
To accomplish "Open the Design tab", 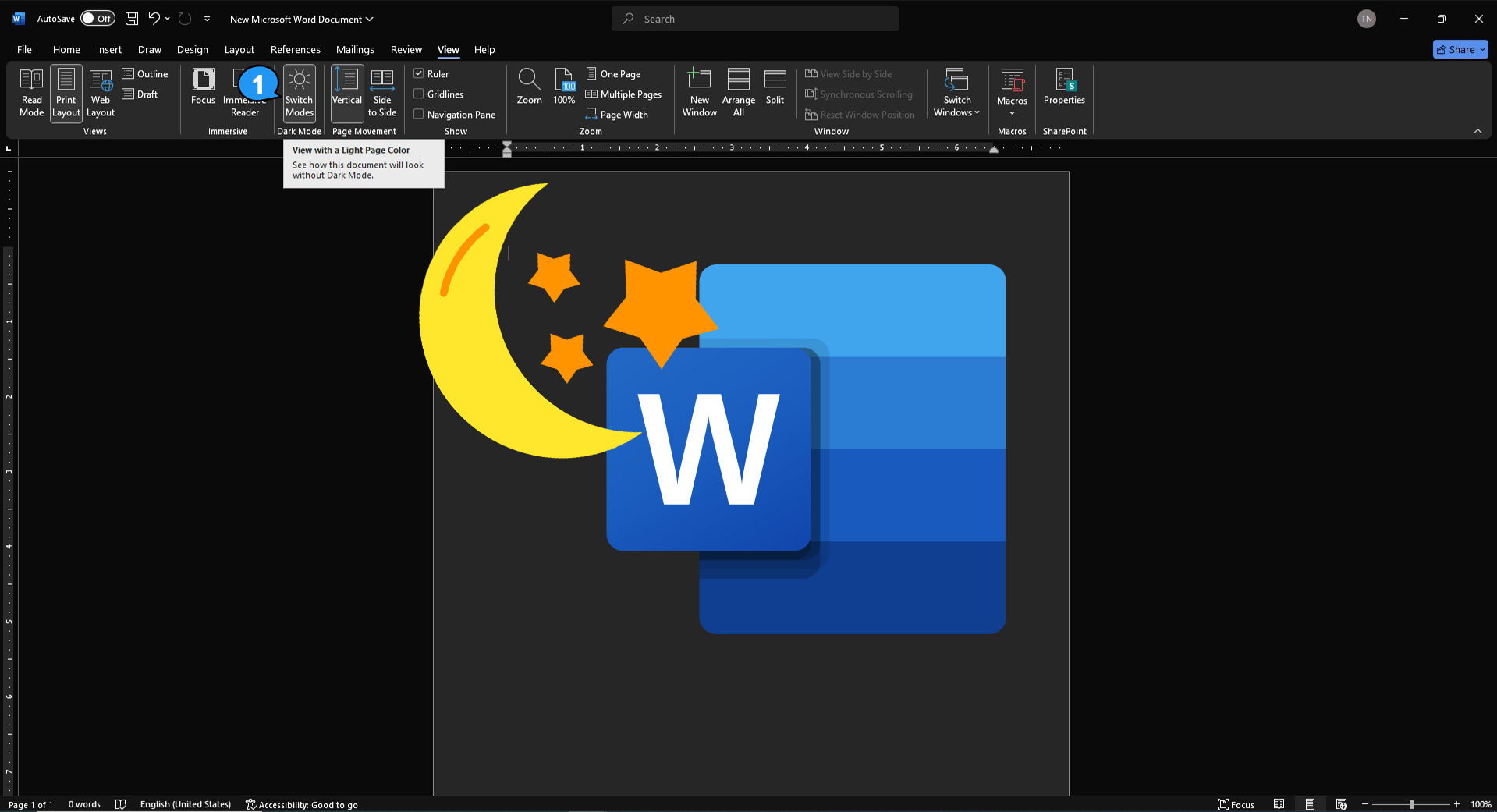I will [x=193, y=49].
